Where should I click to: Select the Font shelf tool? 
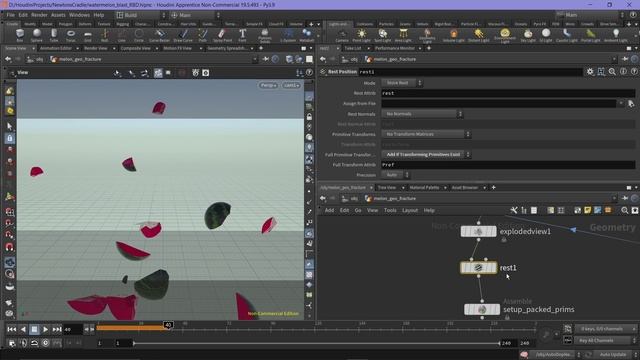(242, 35)
